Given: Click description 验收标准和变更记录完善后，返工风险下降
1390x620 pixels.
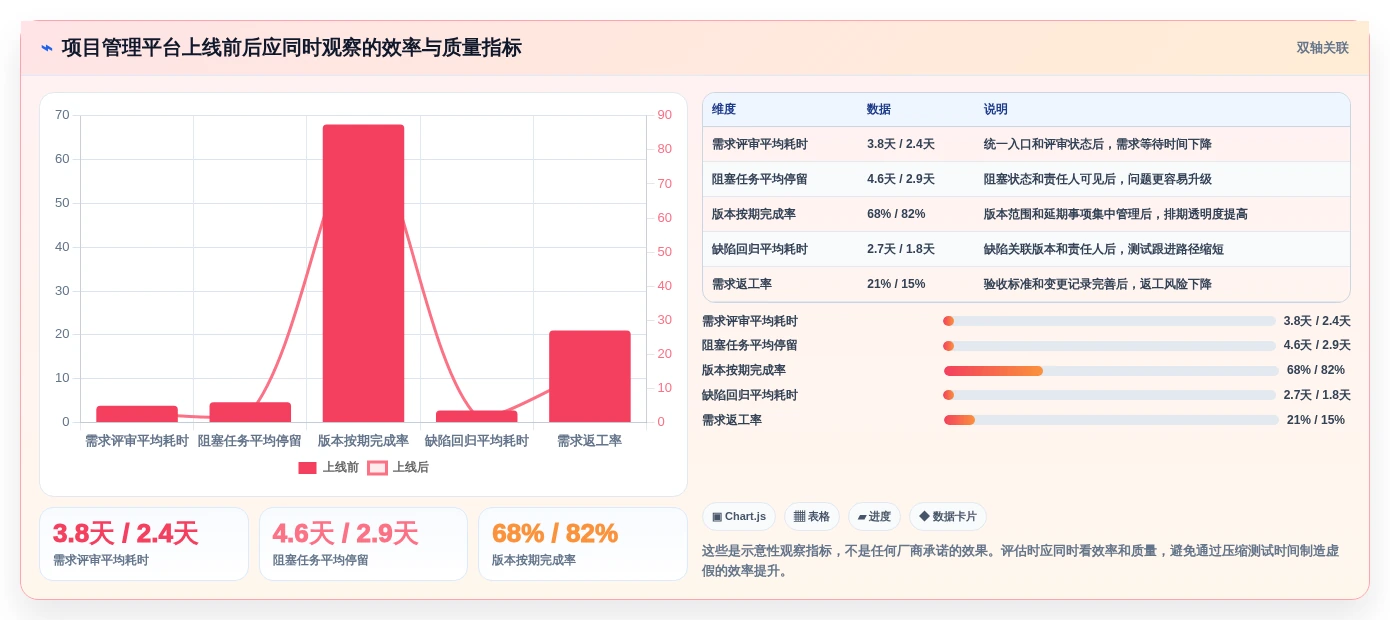Looking at the screenshot, I should click(1098, 284).
